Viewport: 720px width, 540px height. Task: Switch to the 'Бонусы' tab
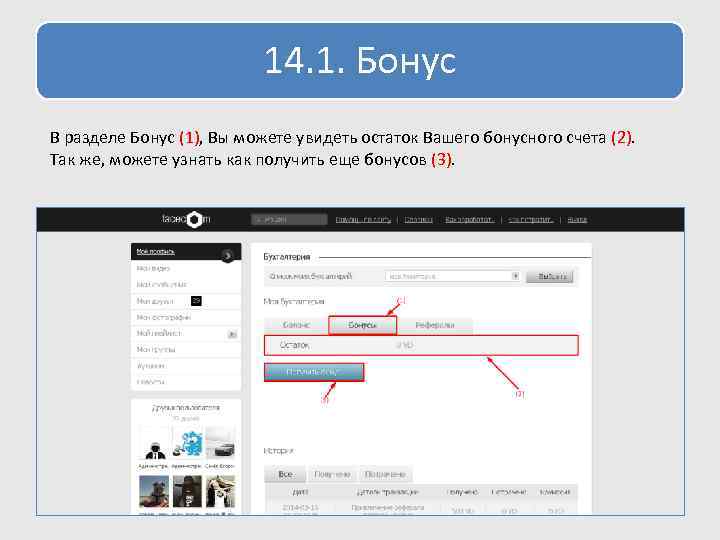pyautogui.click(x=362, y=325)
